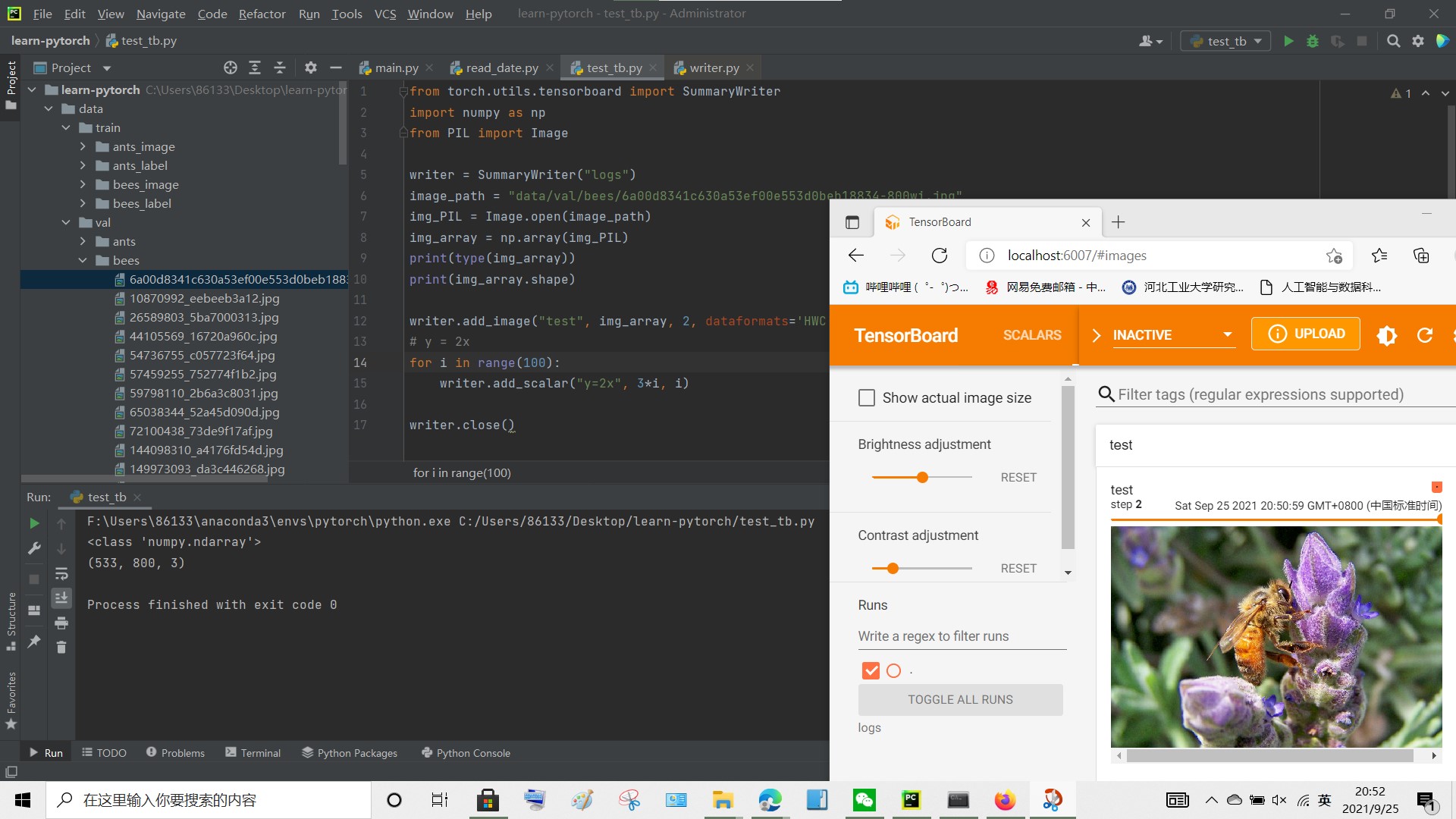
Task: Collapse all in Project panel toolbar
Action: [x=280, y=67]
